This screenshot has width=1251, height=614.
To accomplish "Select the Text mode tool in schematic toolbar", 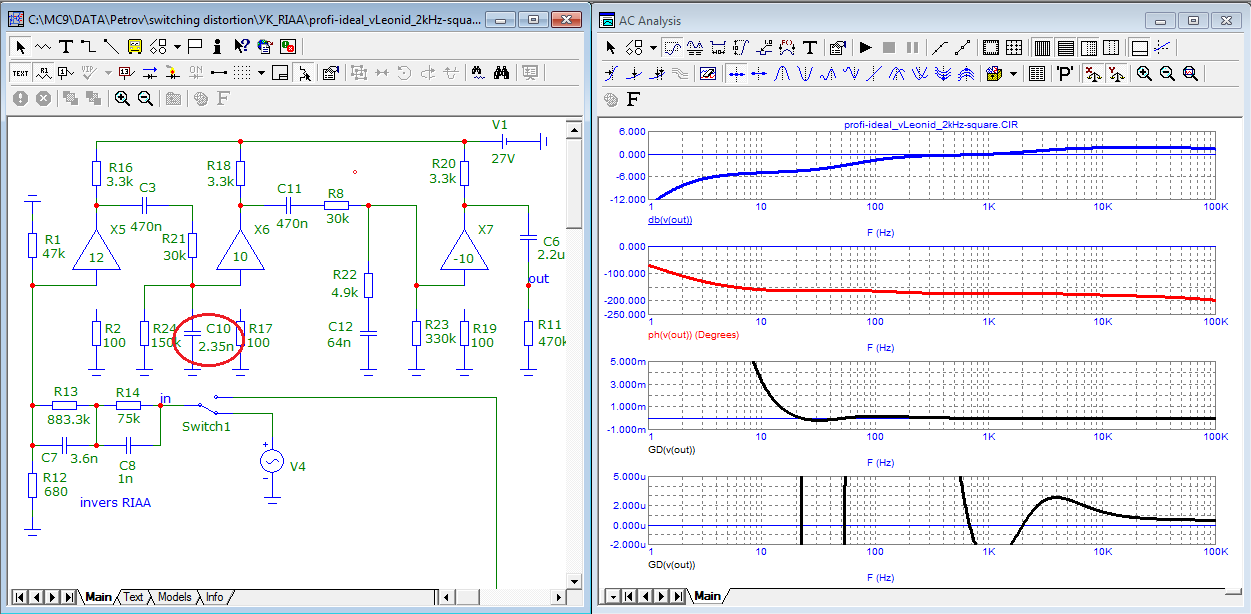I will (x=66, y=46).
